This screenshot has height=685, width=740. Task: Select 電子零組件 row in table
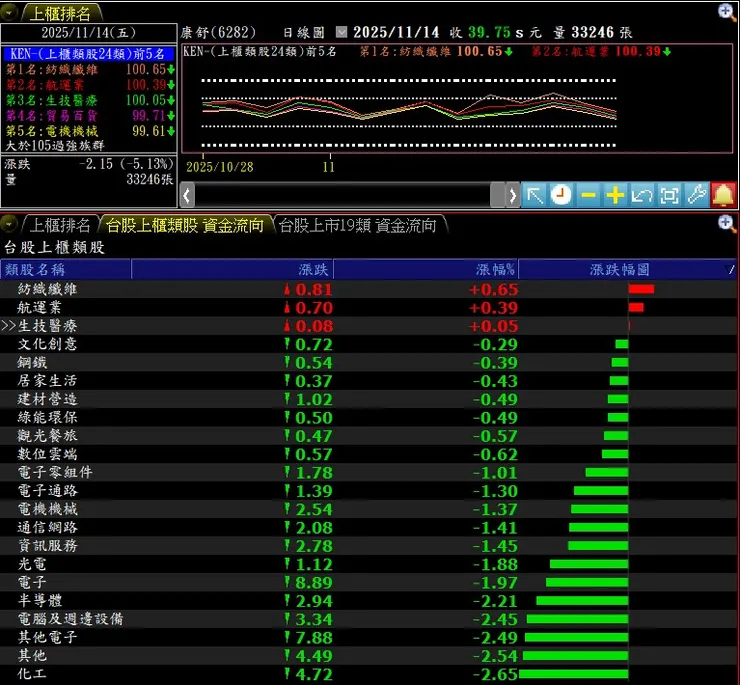[368, 473]
